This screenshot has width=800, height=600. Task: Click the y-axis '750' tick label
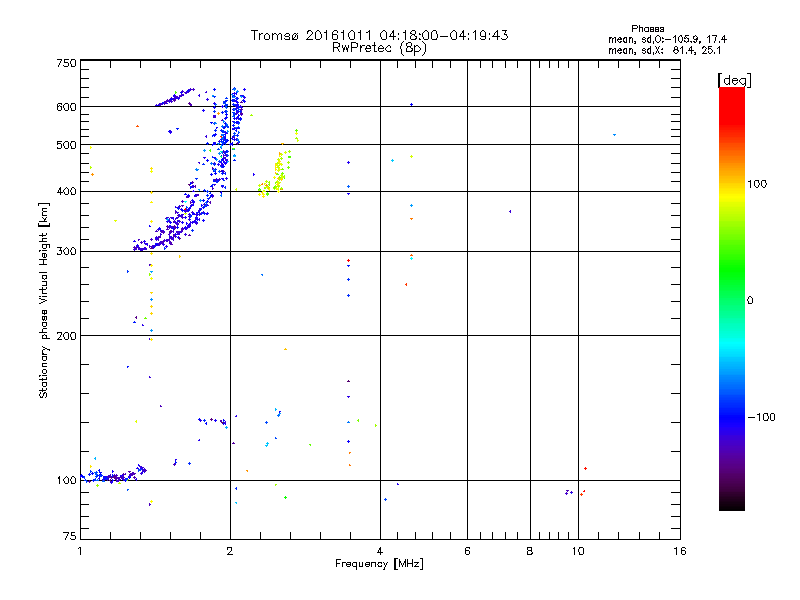(x=66, y=63)
